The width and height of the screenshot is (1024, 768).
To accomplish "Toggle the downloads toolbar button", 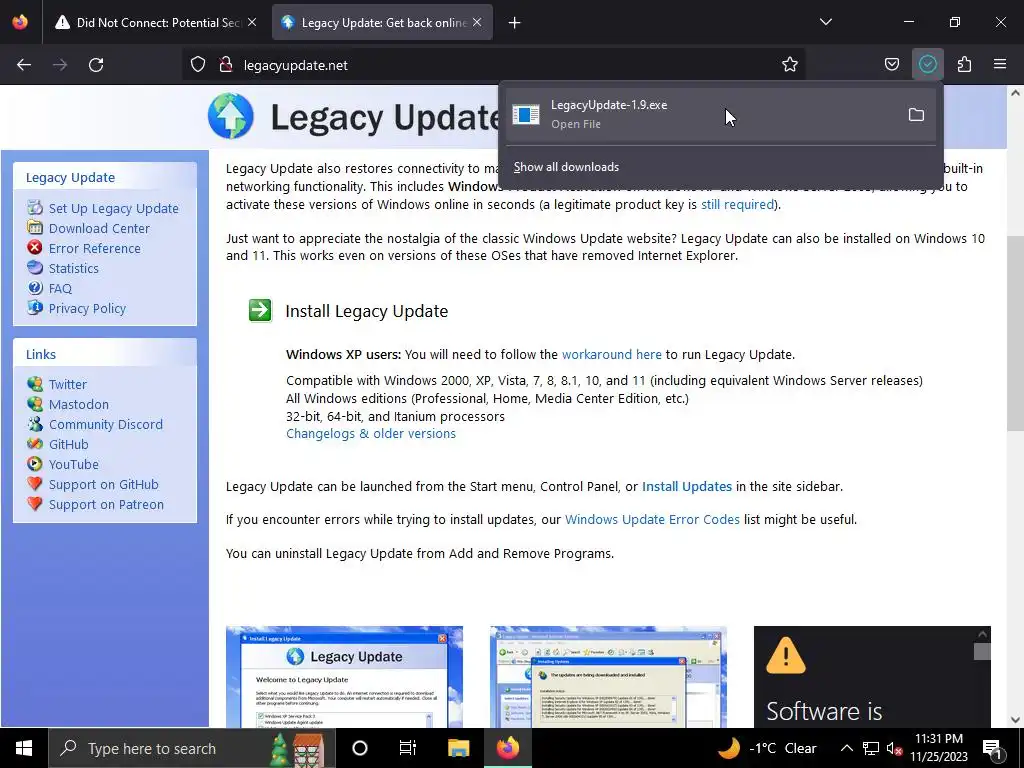I will [x=927, y=65].
